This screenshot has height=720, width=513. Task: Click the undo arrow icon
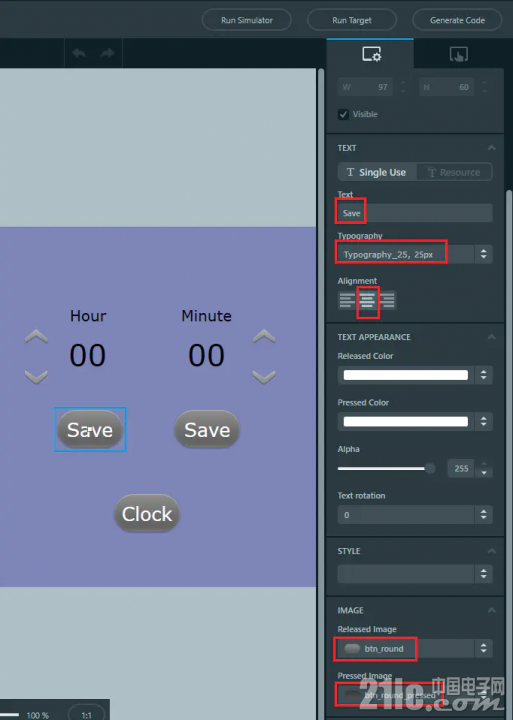tap(79, 53)
